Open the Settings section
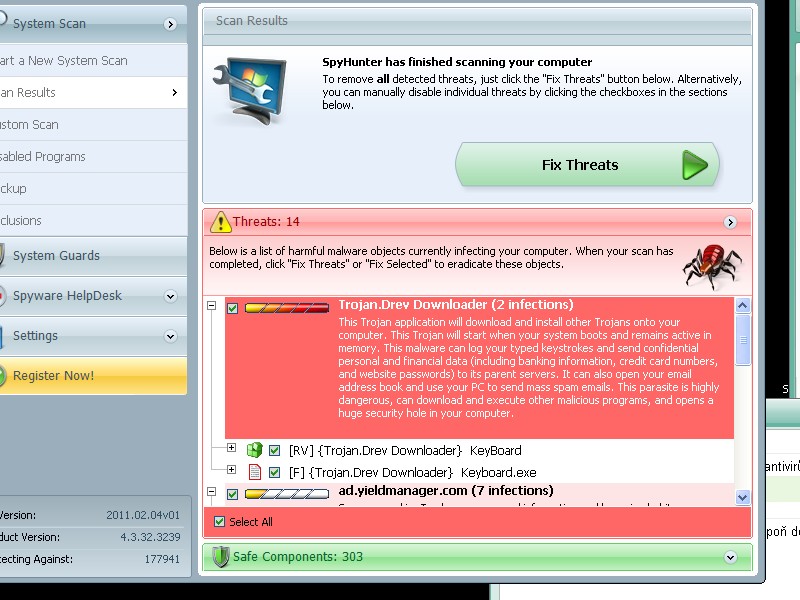Screen dimensions: 800x600 [93, 336]
